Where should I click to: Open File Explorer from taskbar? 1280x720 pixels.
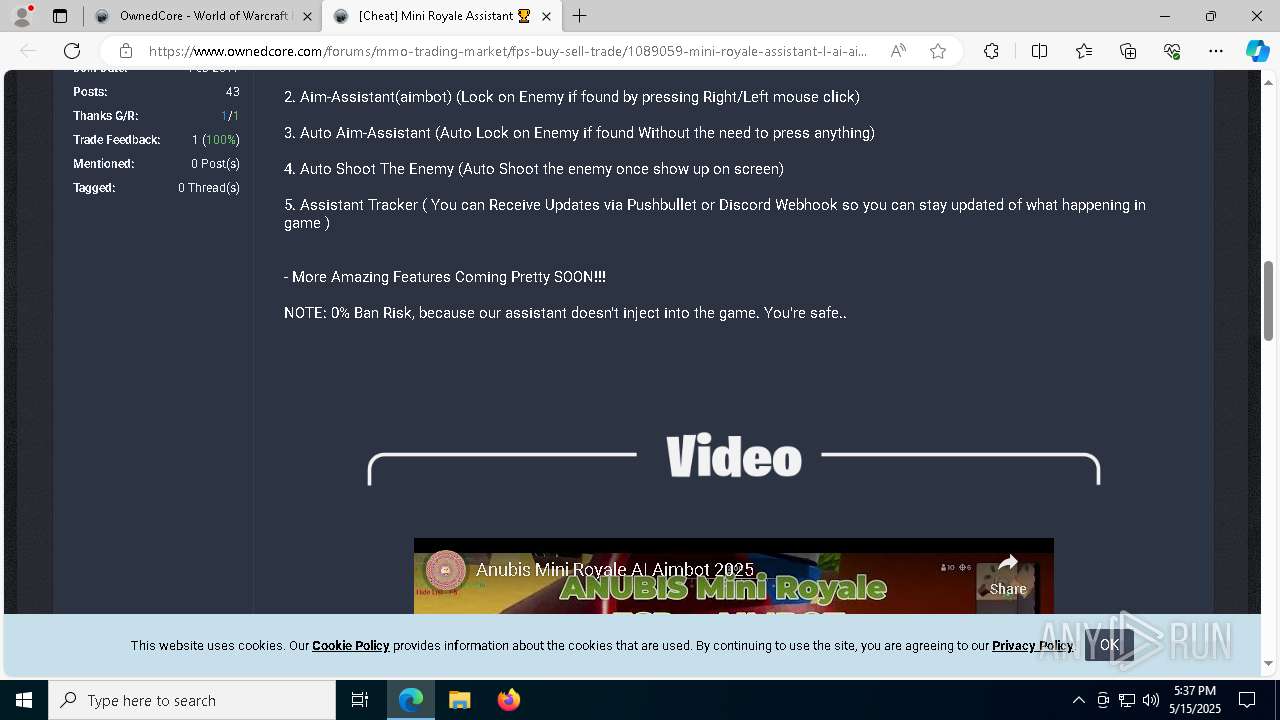[x=459, y=700]
